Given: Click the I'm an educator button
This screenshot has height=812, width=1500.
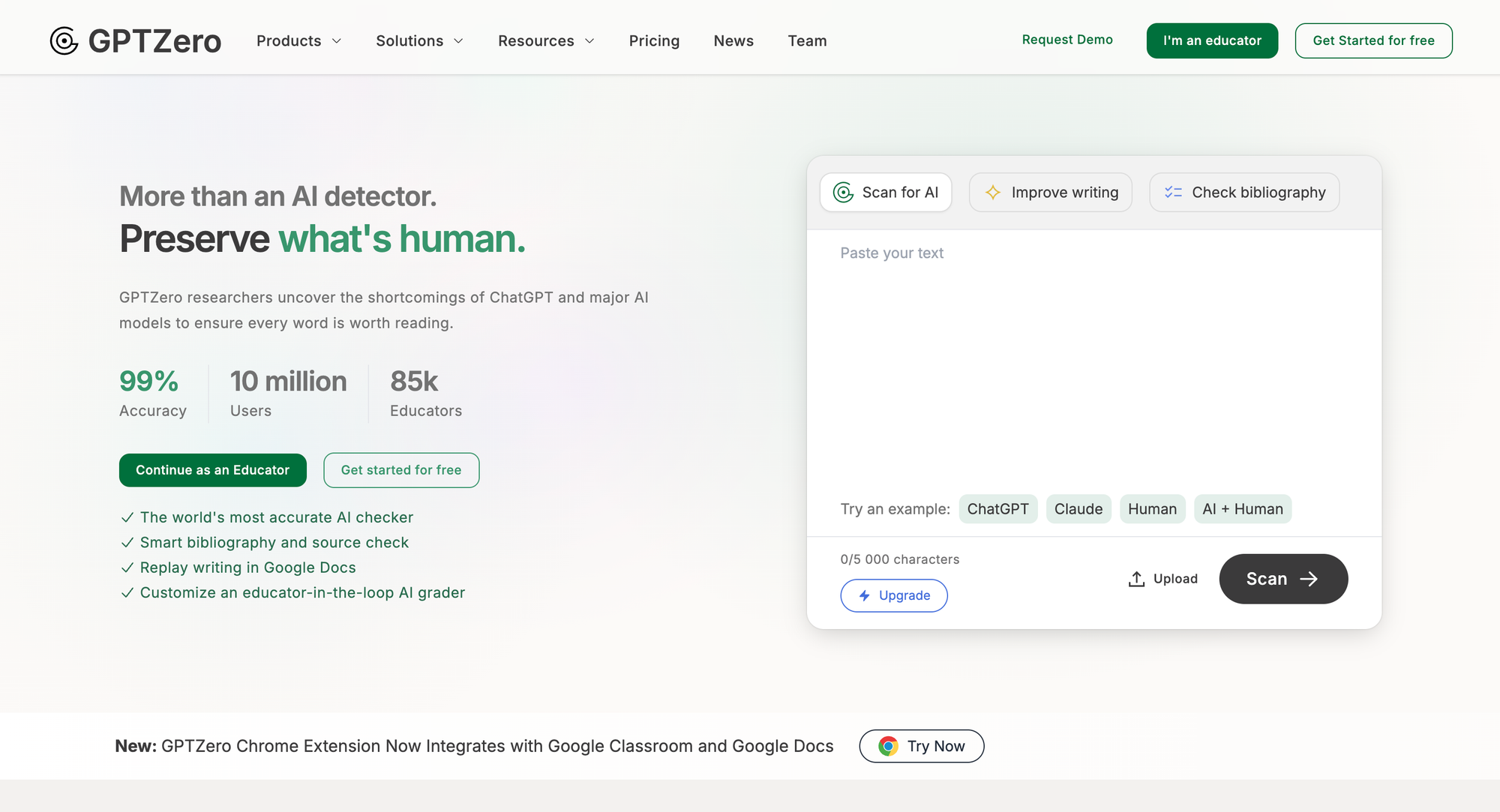Looking at the screenshot, I should [1212, 40].
